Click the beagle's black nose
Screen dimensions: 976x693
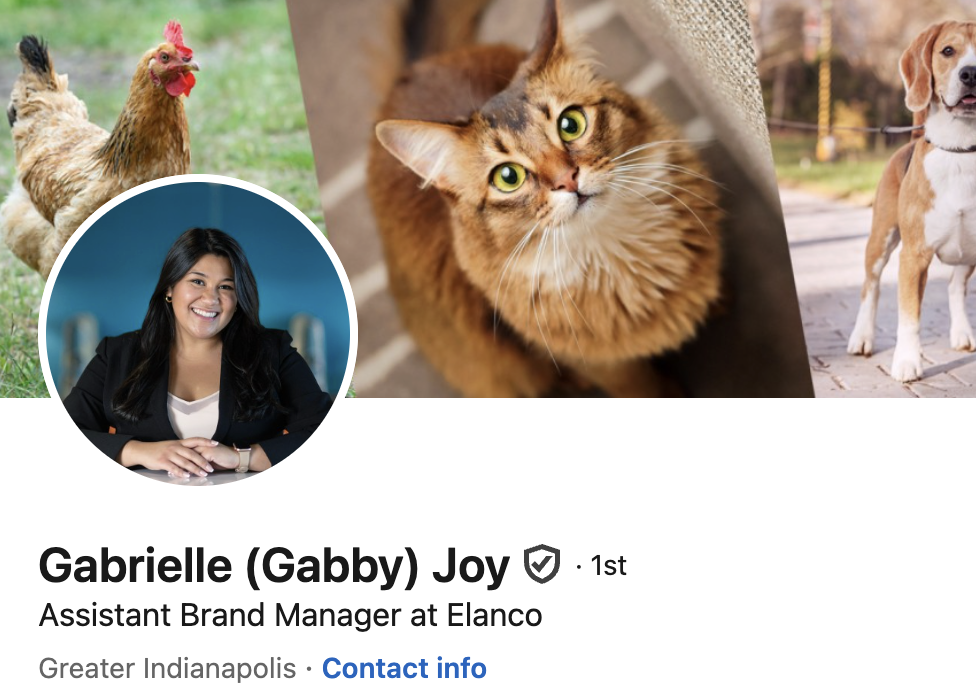(969, 75)
